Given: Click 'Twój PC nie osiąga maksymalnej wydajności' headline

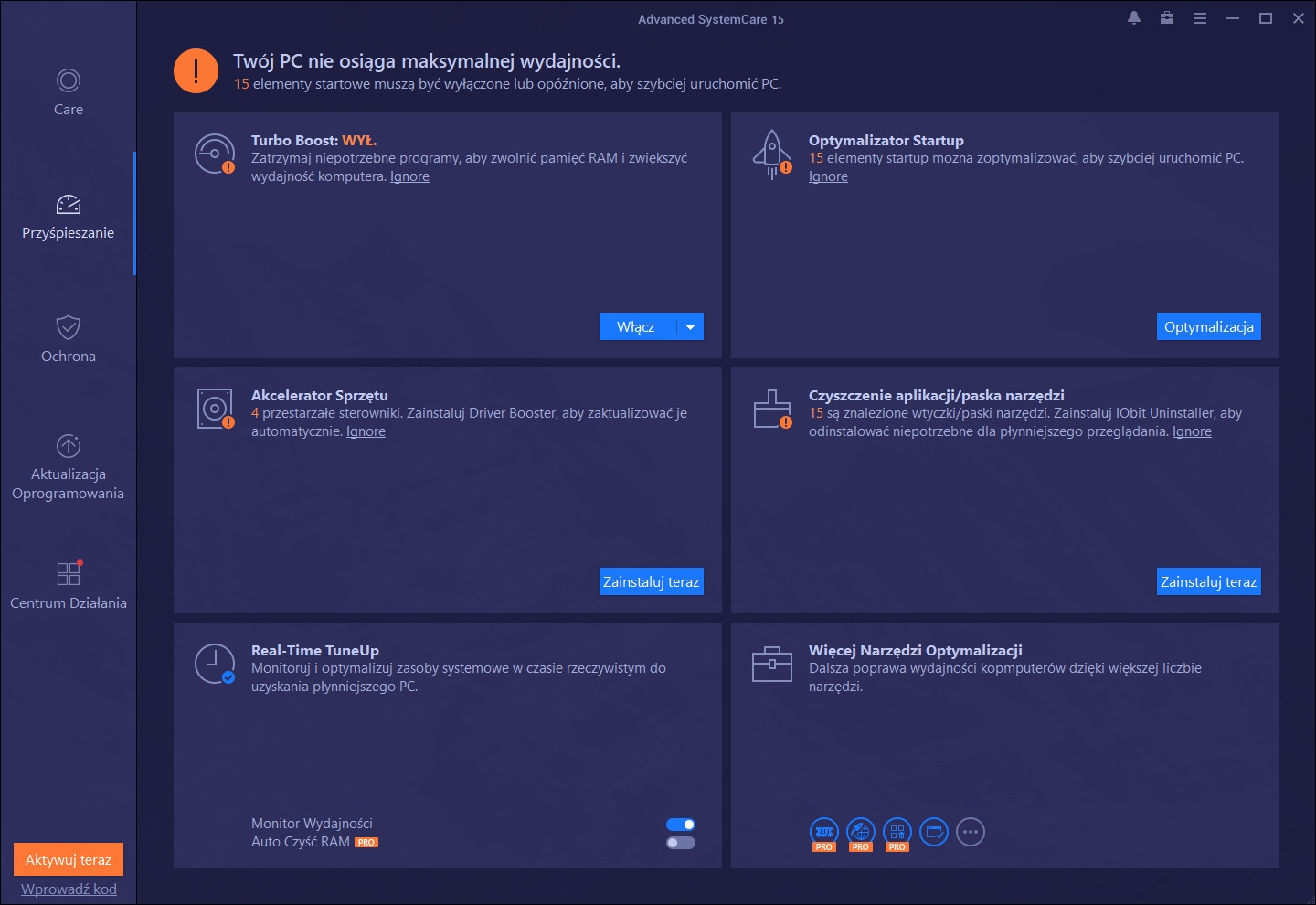Looking at the screenshot, I should pyautogui.click(x=427, y=61).
